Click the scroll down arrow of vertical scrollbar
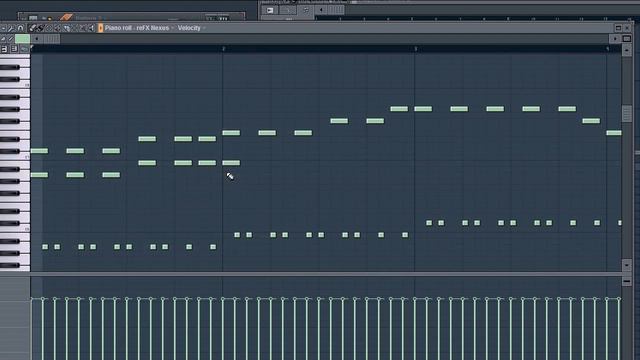This screenshot has height=360, width=640. (627, 265)
